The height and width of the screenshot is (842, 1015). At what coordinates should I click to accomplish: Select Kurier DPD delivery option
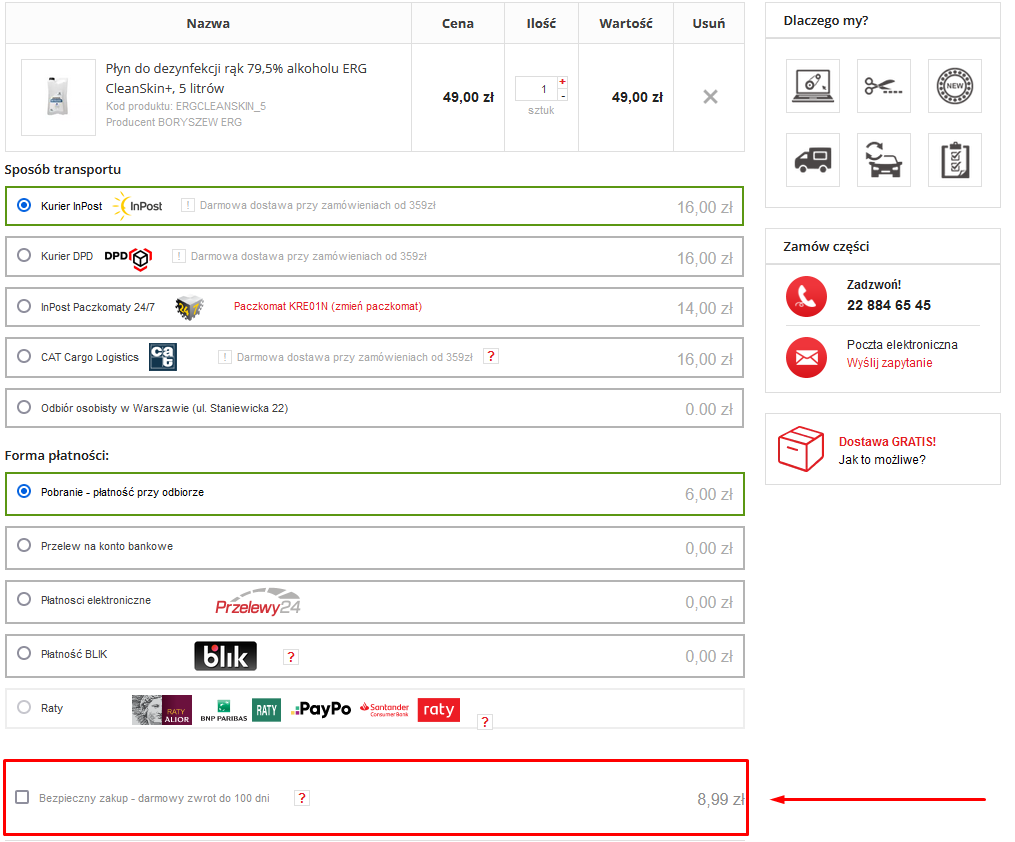point(25,256)
